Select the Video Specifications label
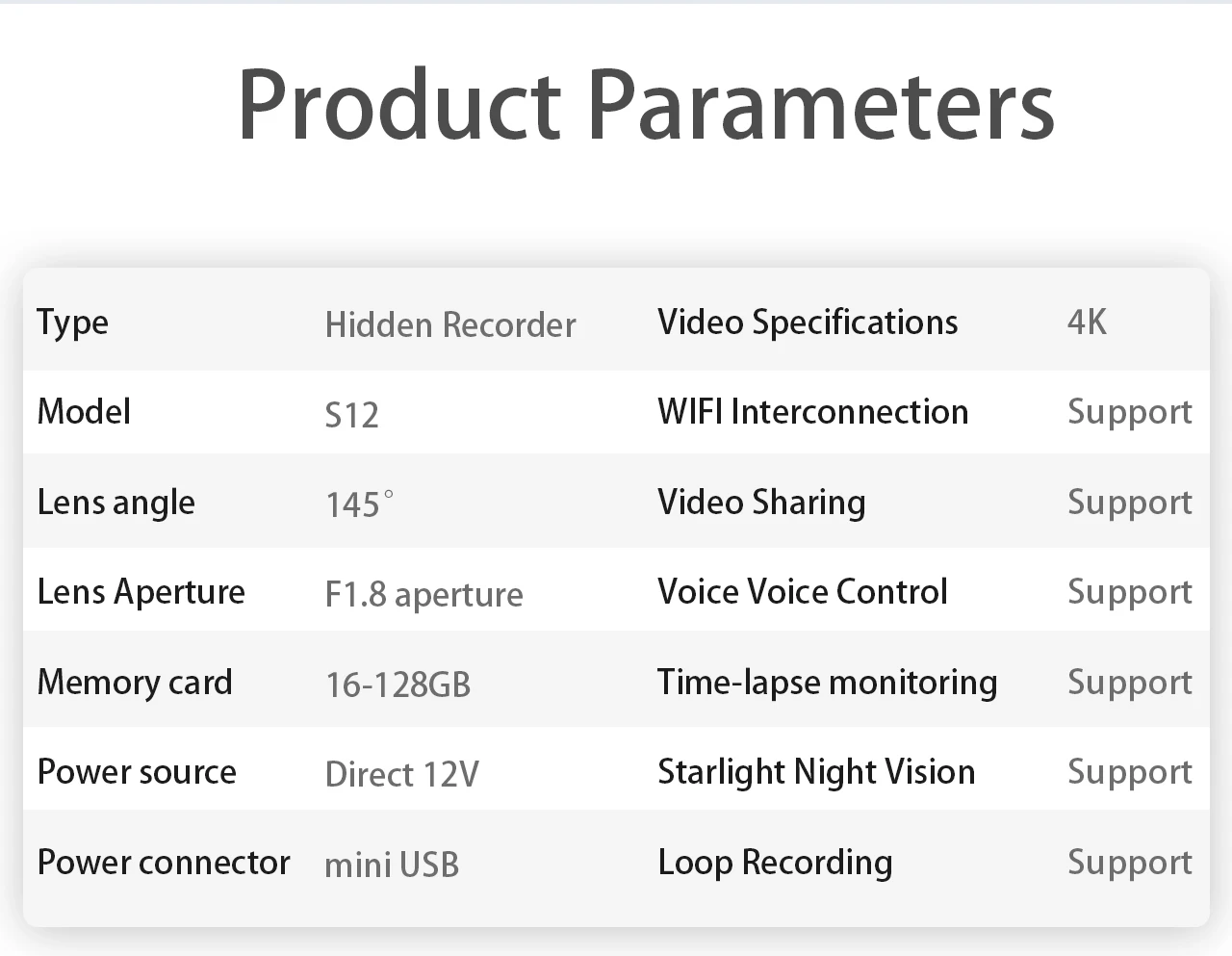Screen dimensions: 1232x956 (808, 323)
